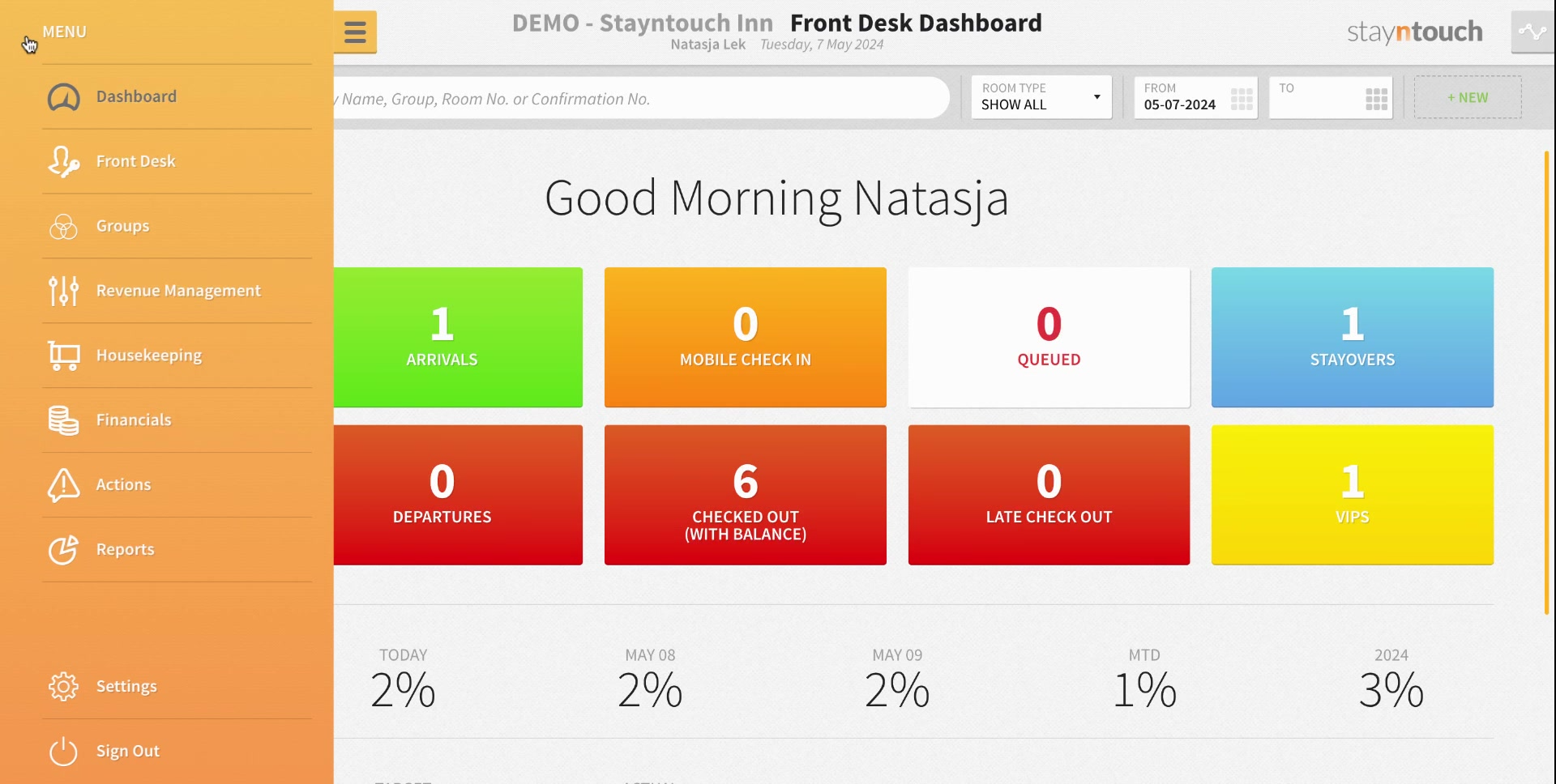Click the Revenue Management sliders icon
Screen dimensions: 1556x784
tap(63, 291)
